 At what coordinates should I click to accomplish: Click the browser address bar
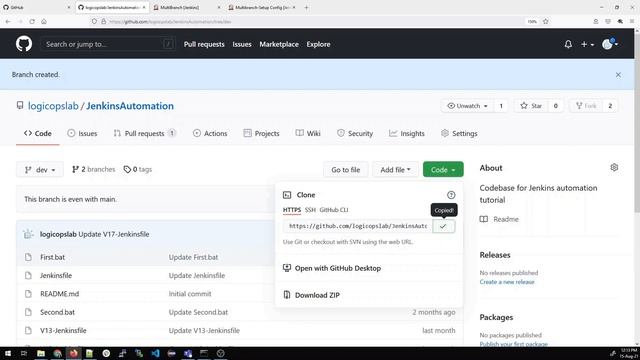(x=306, y=21)
